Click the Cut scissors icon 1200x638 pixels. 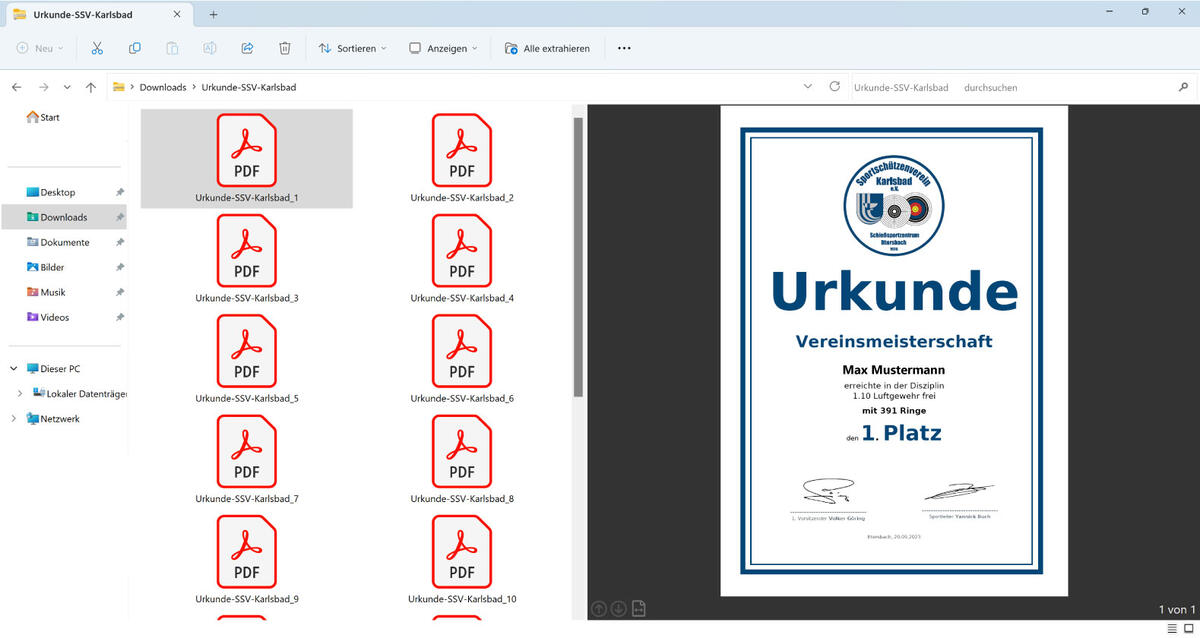point(97,48)
